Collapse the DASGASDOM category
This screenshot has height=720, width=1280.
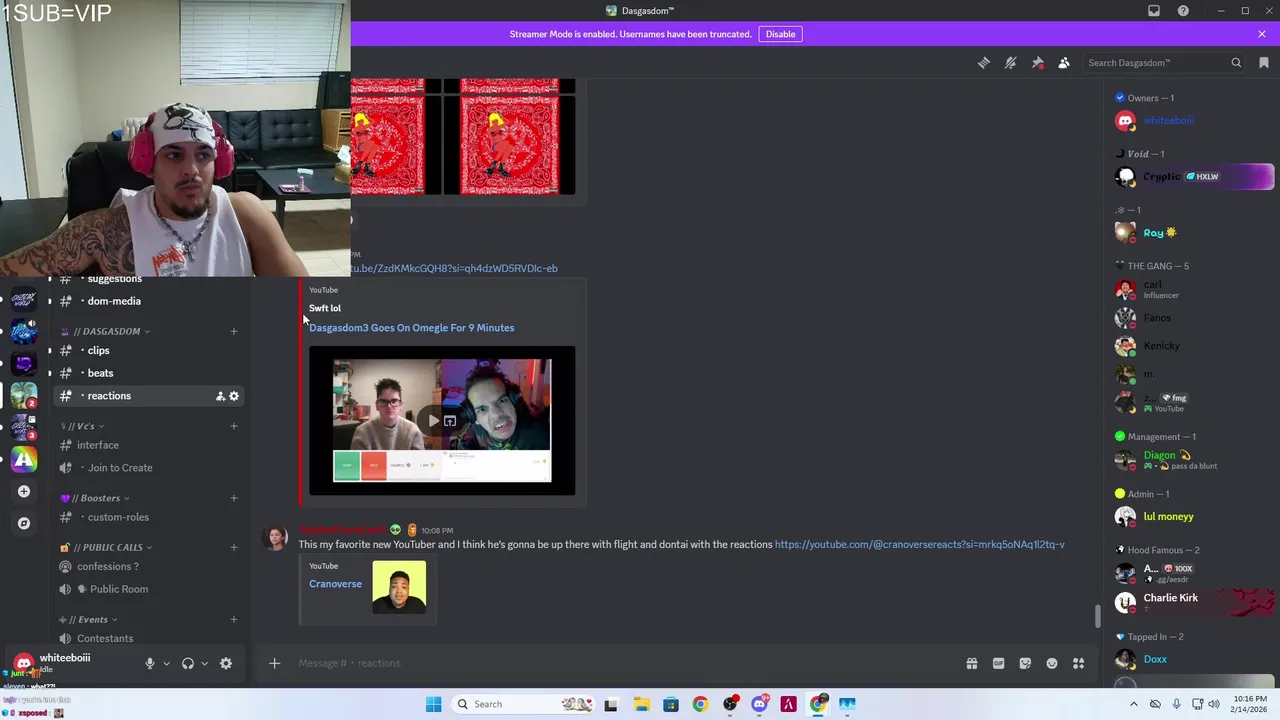tap(106, 331)
